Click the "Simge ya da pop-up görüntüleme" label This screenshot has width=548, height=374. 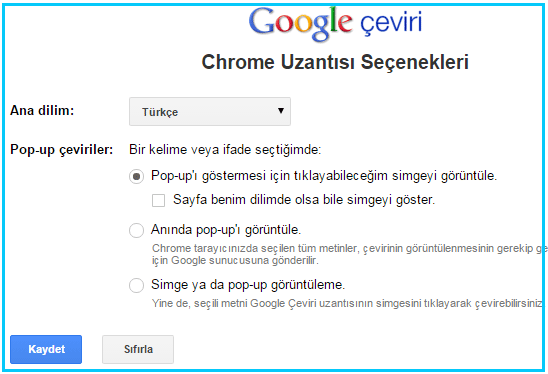[248, 285]
